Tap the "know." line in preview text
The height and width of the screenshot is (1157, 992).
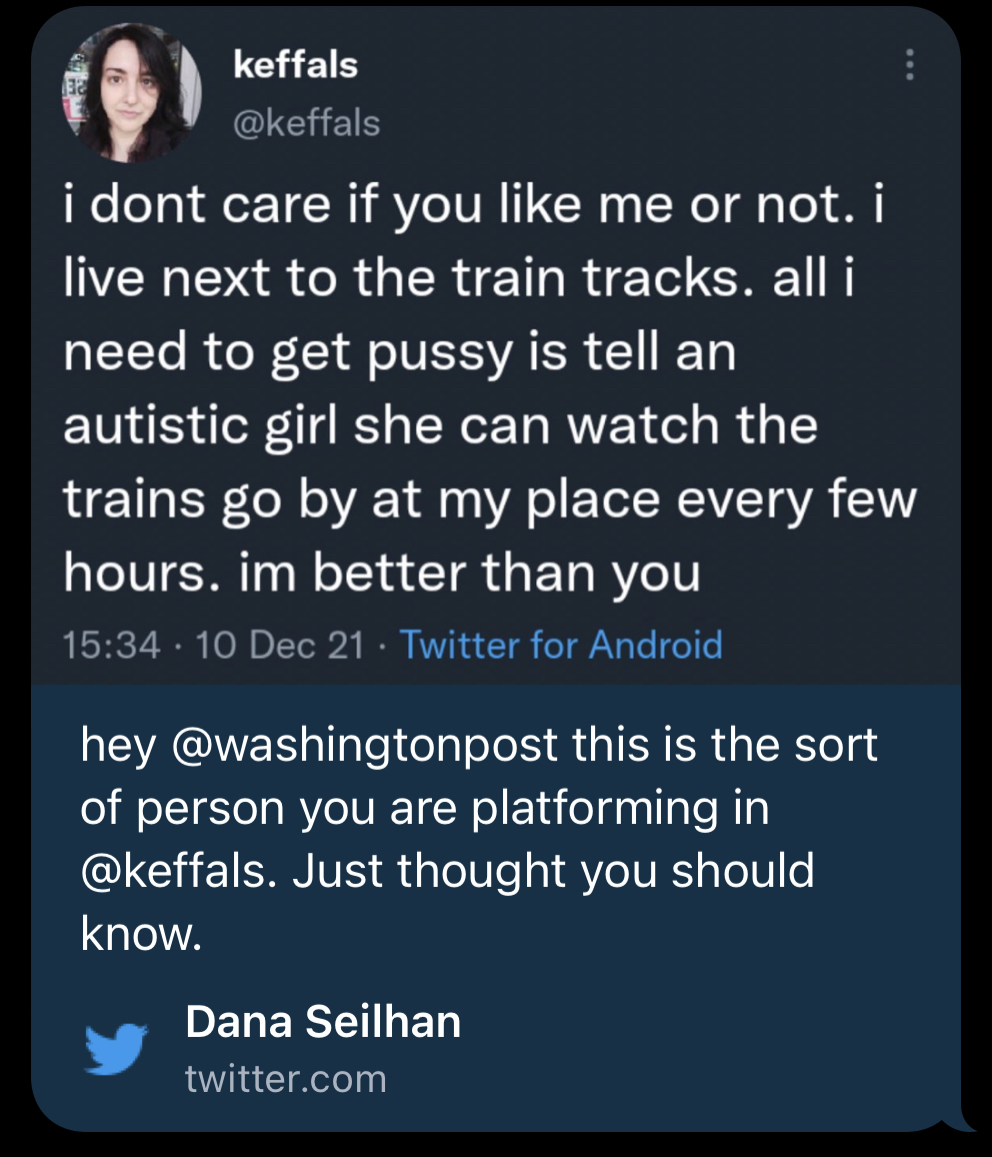pos(141,934)
